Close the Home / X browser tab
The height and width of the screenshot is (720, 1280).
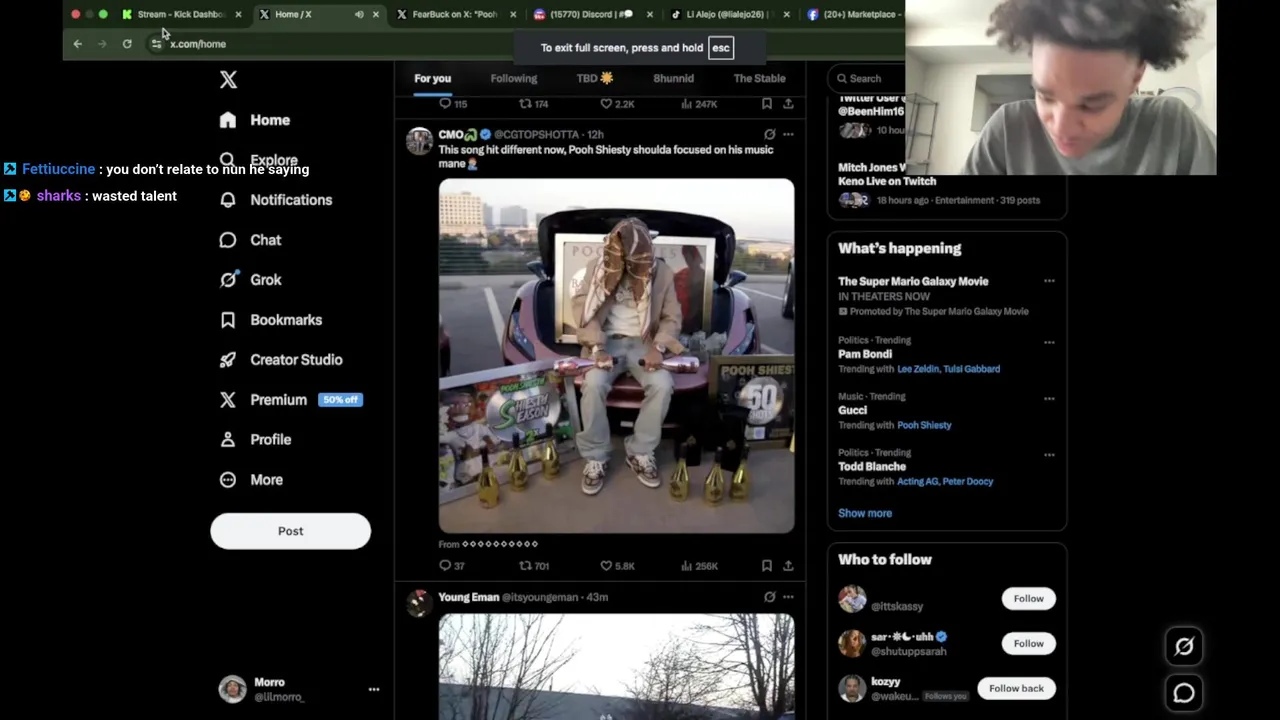376,14
